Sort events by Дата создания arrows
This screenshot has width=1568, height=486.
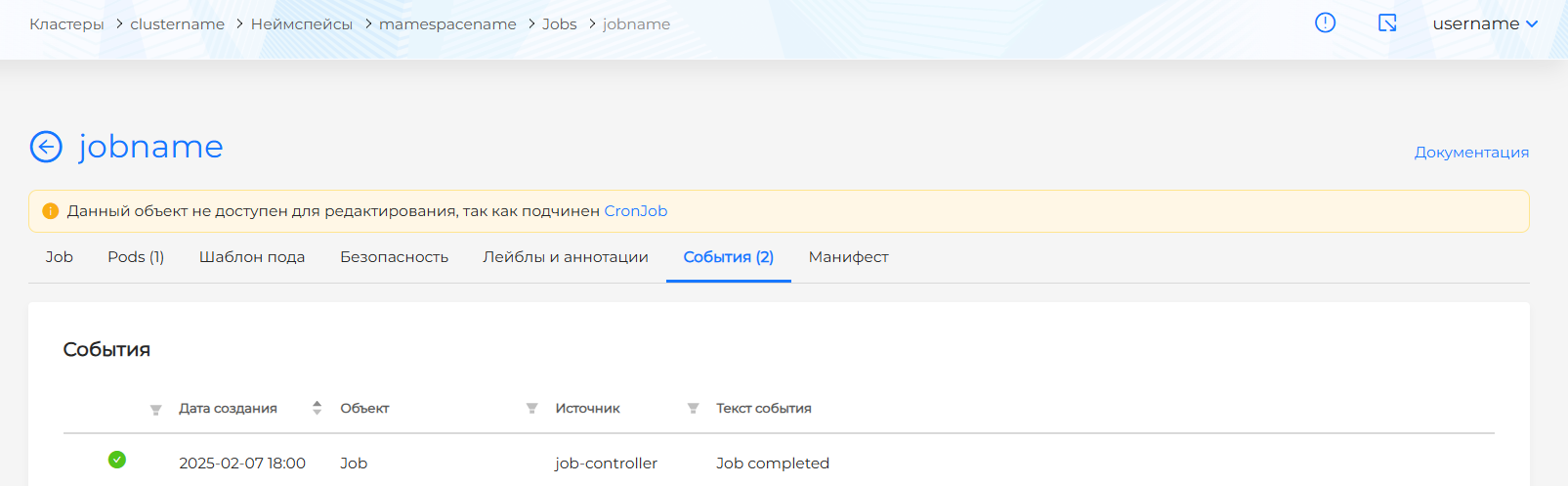317,408
